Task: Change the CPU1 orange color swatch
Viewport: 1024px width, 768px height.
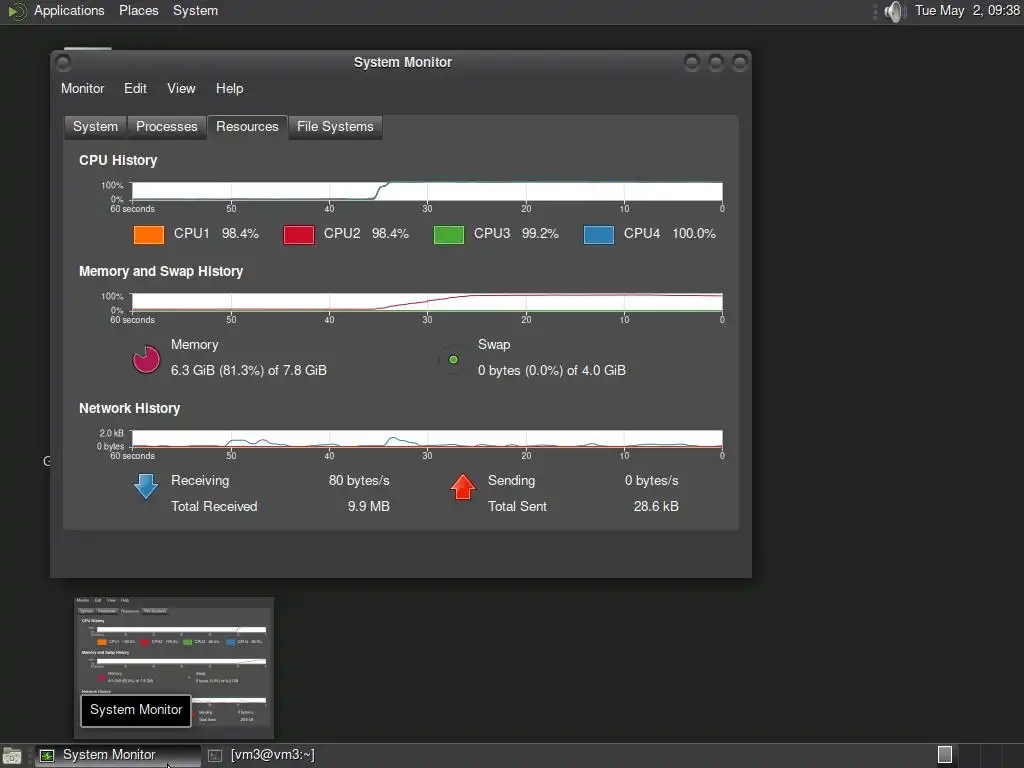Action: 149,234
